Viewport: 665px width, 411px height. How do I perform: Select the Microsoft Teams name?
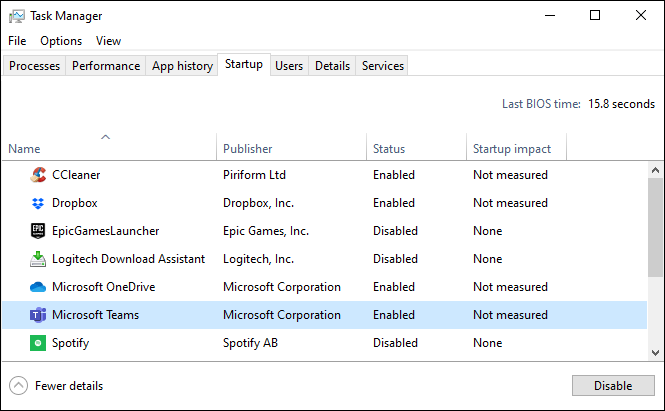pyautogui.click(x=95, y=315)
